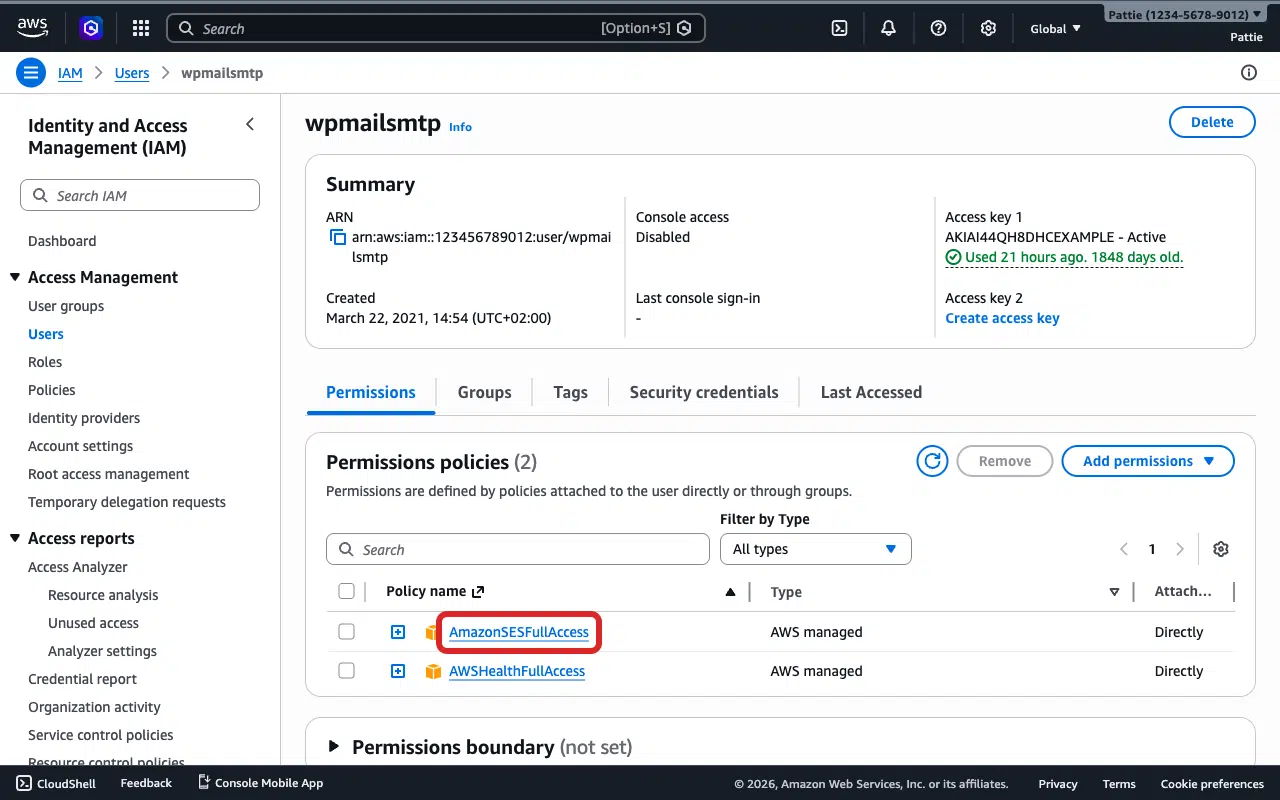The height and width of the screenshot is (800, 1280).
Task: Expand the Permissions boundary section
Action: (334, 747)
